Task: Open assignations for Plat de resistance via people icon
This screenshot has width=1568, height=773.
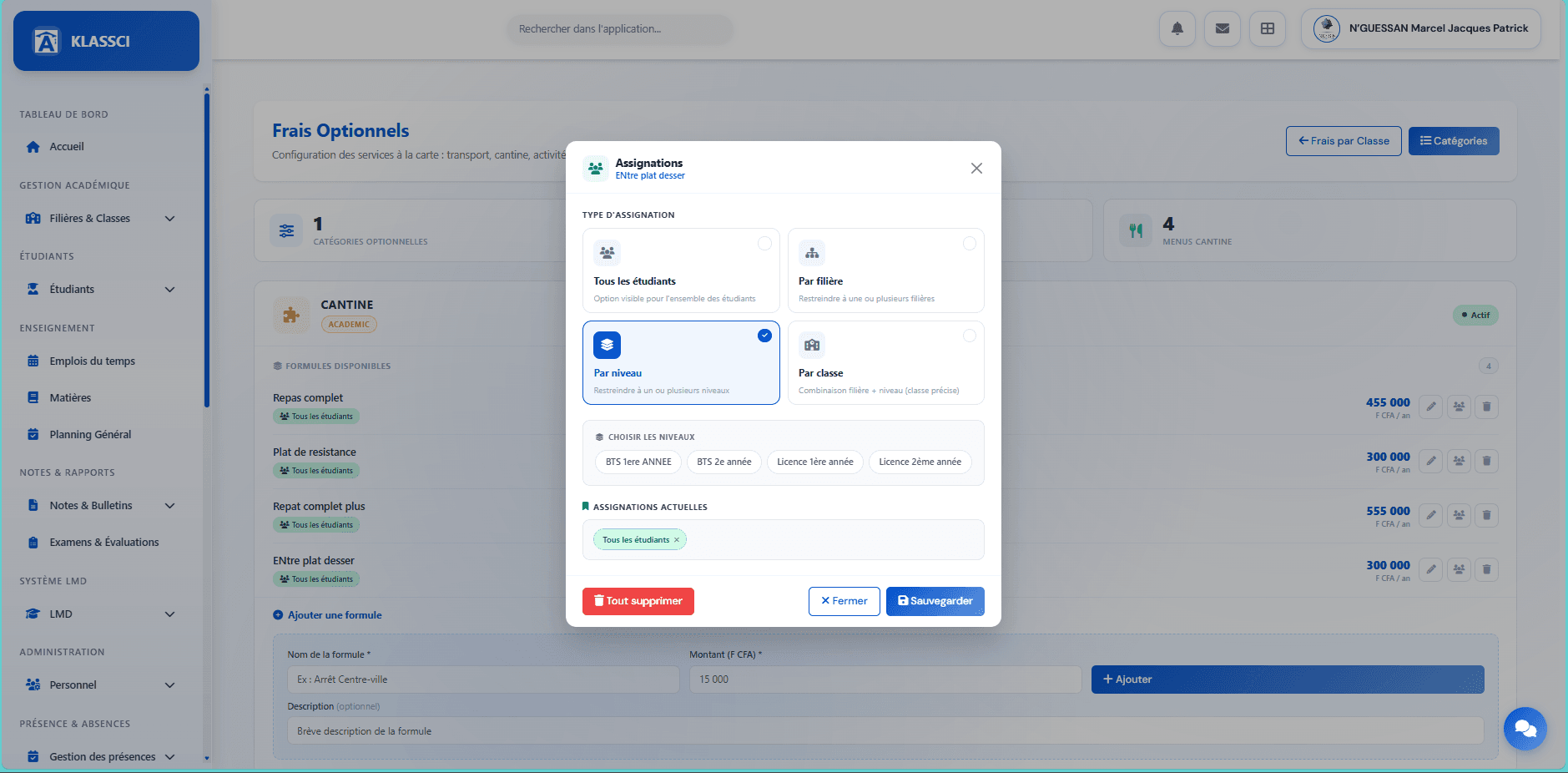Action: point(1459,461)
